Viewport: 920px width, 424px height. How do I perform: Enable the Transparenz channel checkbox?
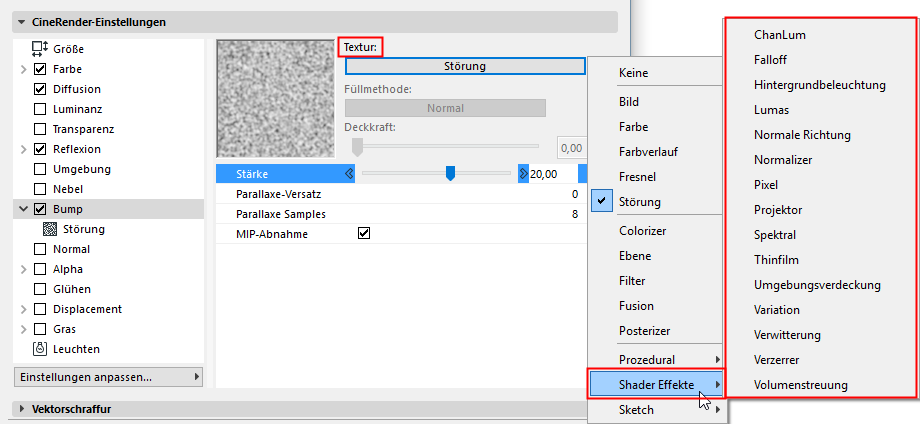40,129
